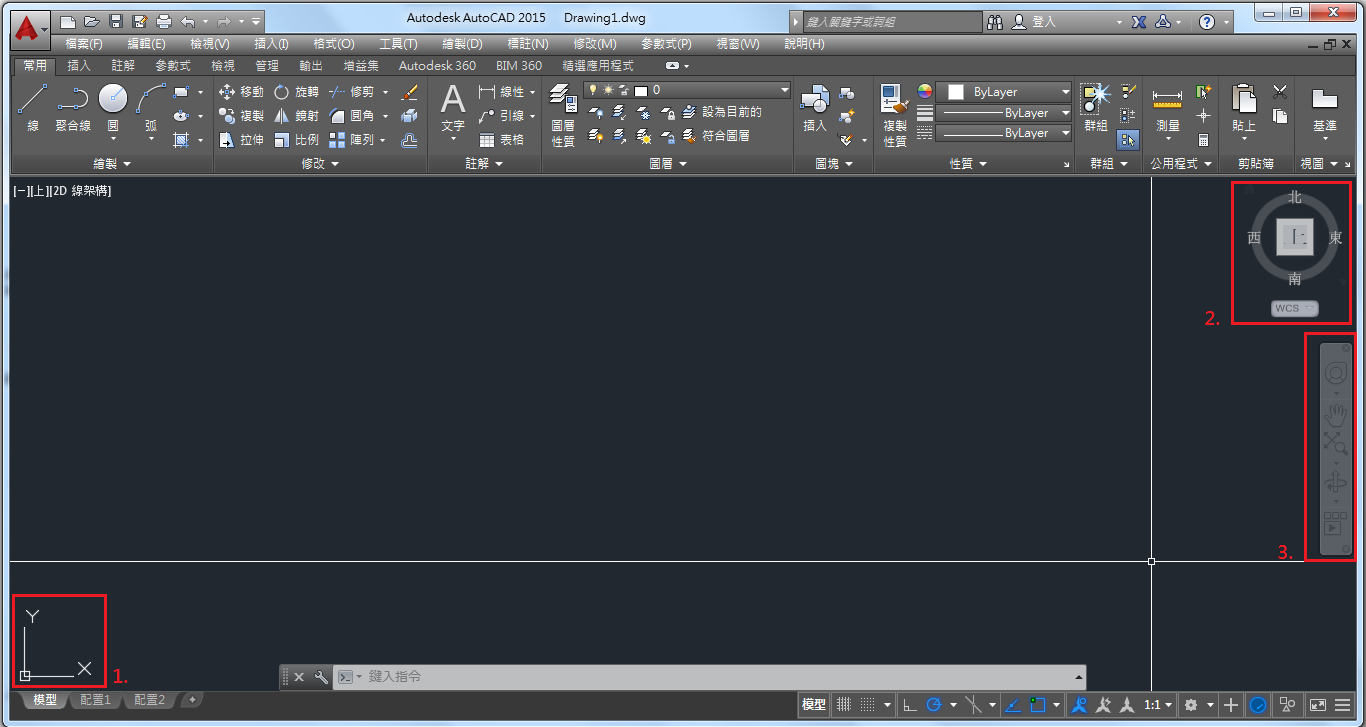The image size is (1366, 727).
Task: Click the color wheel swatch in the Properties panel
Action: click(x=923, y=91)
